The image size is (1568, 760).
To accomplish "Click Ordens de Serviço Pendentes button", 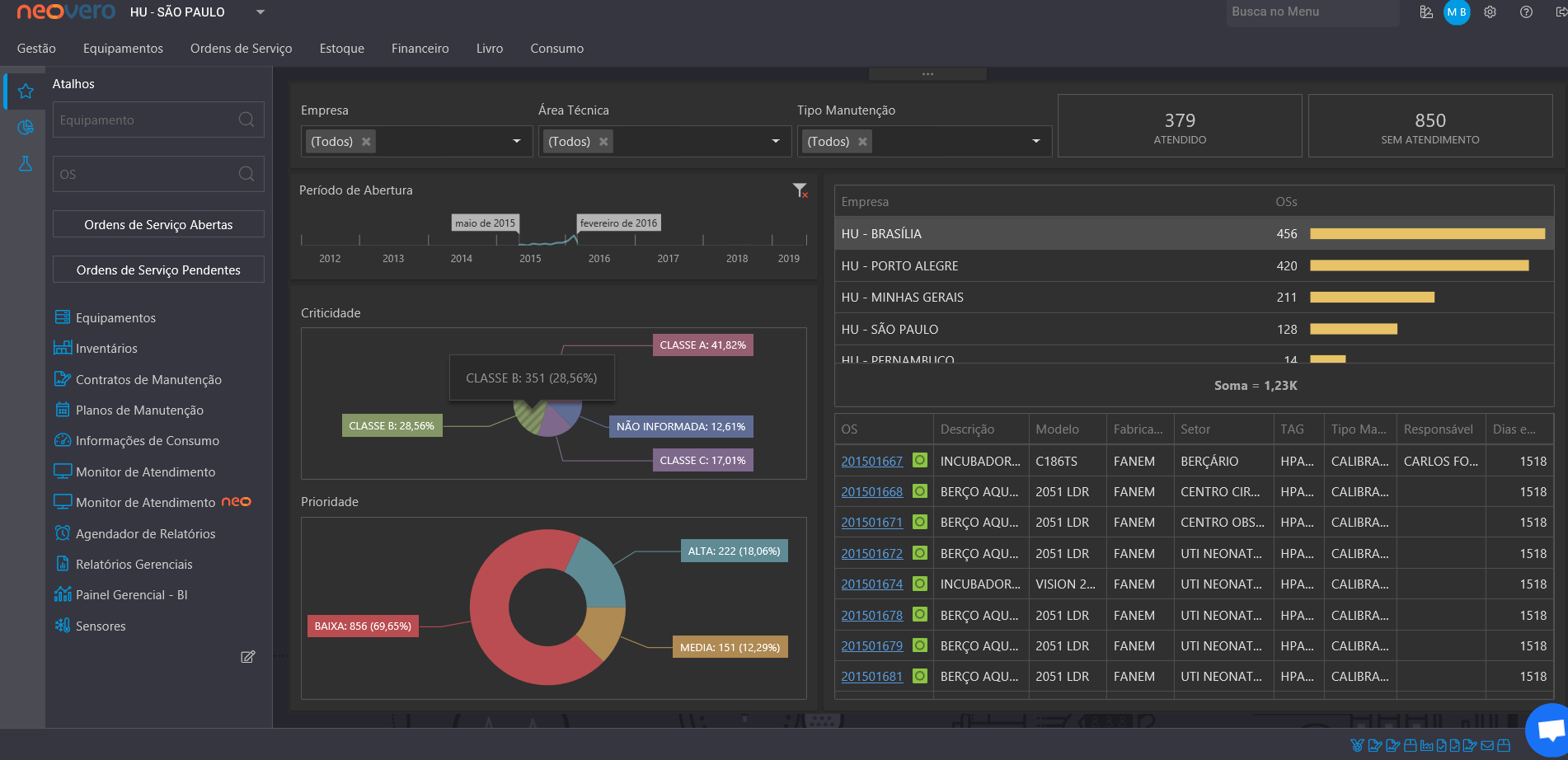I will click(158, 270).
